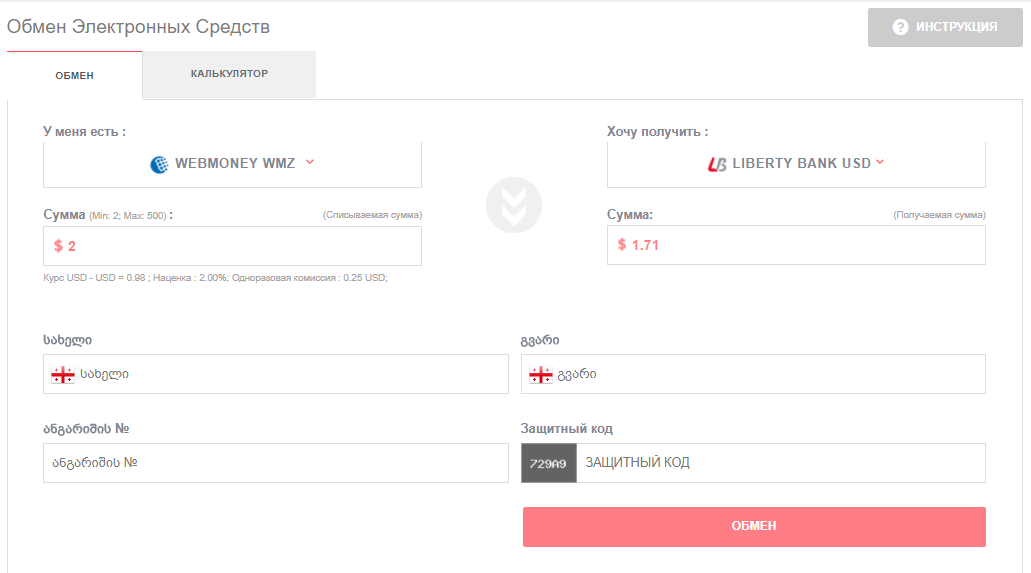Click the red Обмен submit button
Viewport: 1031px width, 573px height.
coord(754,527)
